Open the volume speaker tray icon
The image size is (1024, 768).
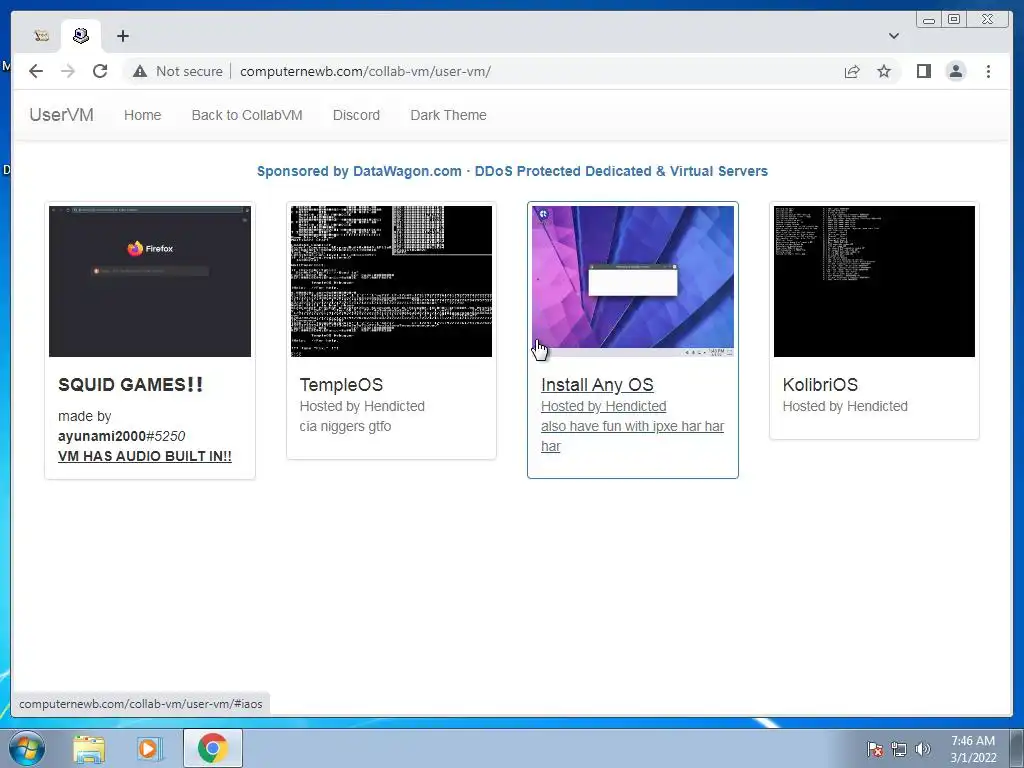(923, 749)
